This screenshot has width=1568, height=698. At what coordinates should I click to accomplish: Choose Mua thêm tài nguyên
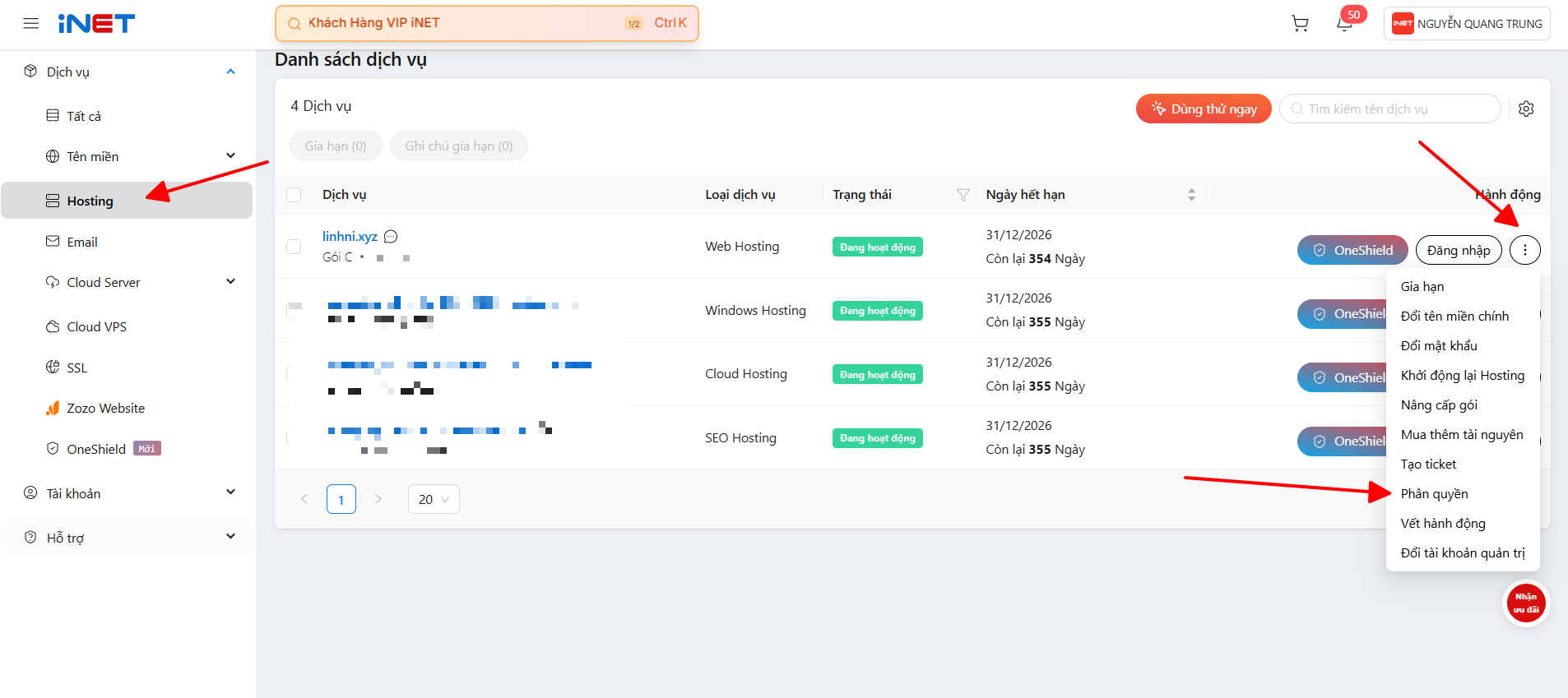click(1463, 434)
